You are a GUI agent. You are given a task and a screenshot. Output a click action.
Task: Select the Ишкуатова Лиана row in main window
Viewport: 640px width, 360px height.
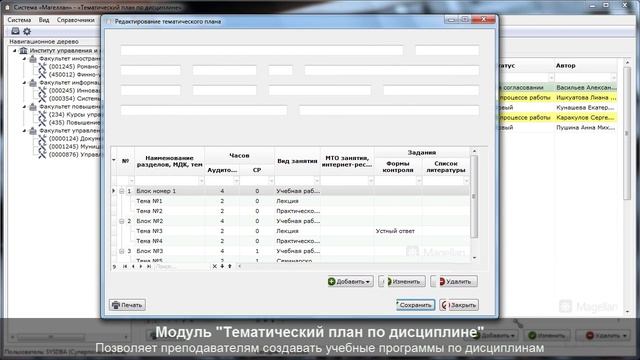[x=557, y=98]
